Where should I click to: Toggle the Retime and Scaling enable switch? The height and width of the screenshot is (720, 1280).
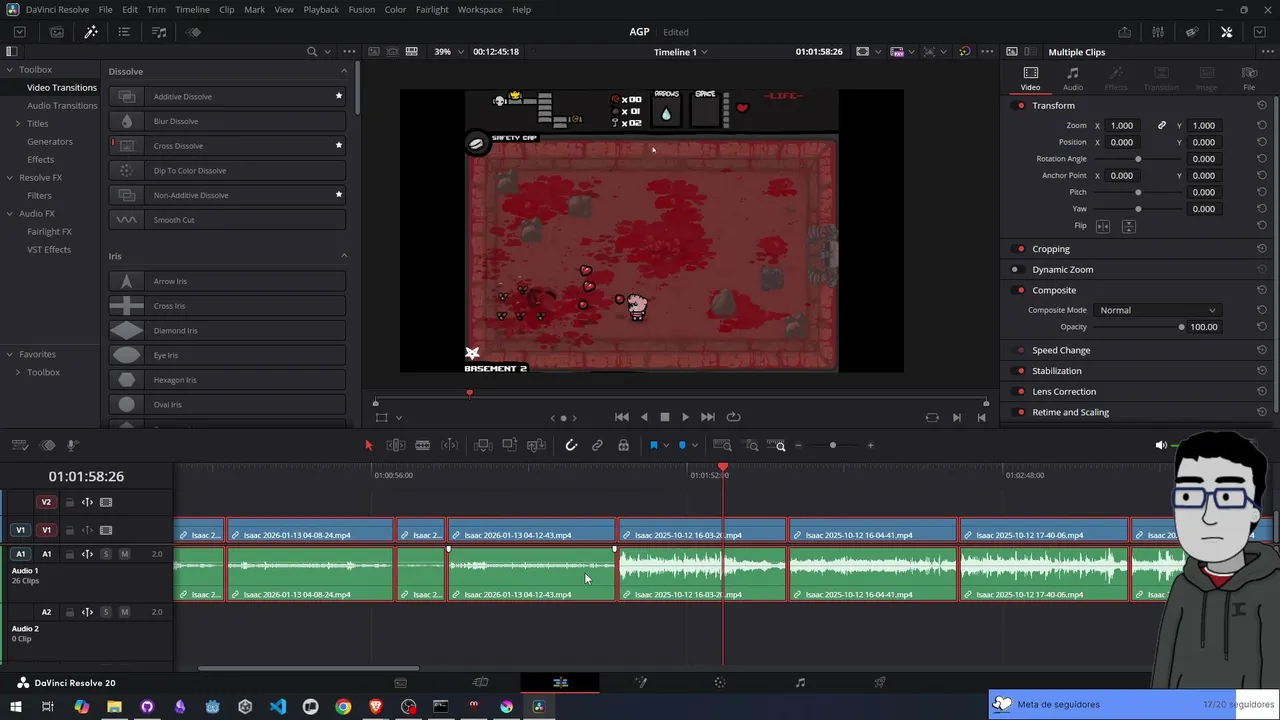pos(1020,412)
